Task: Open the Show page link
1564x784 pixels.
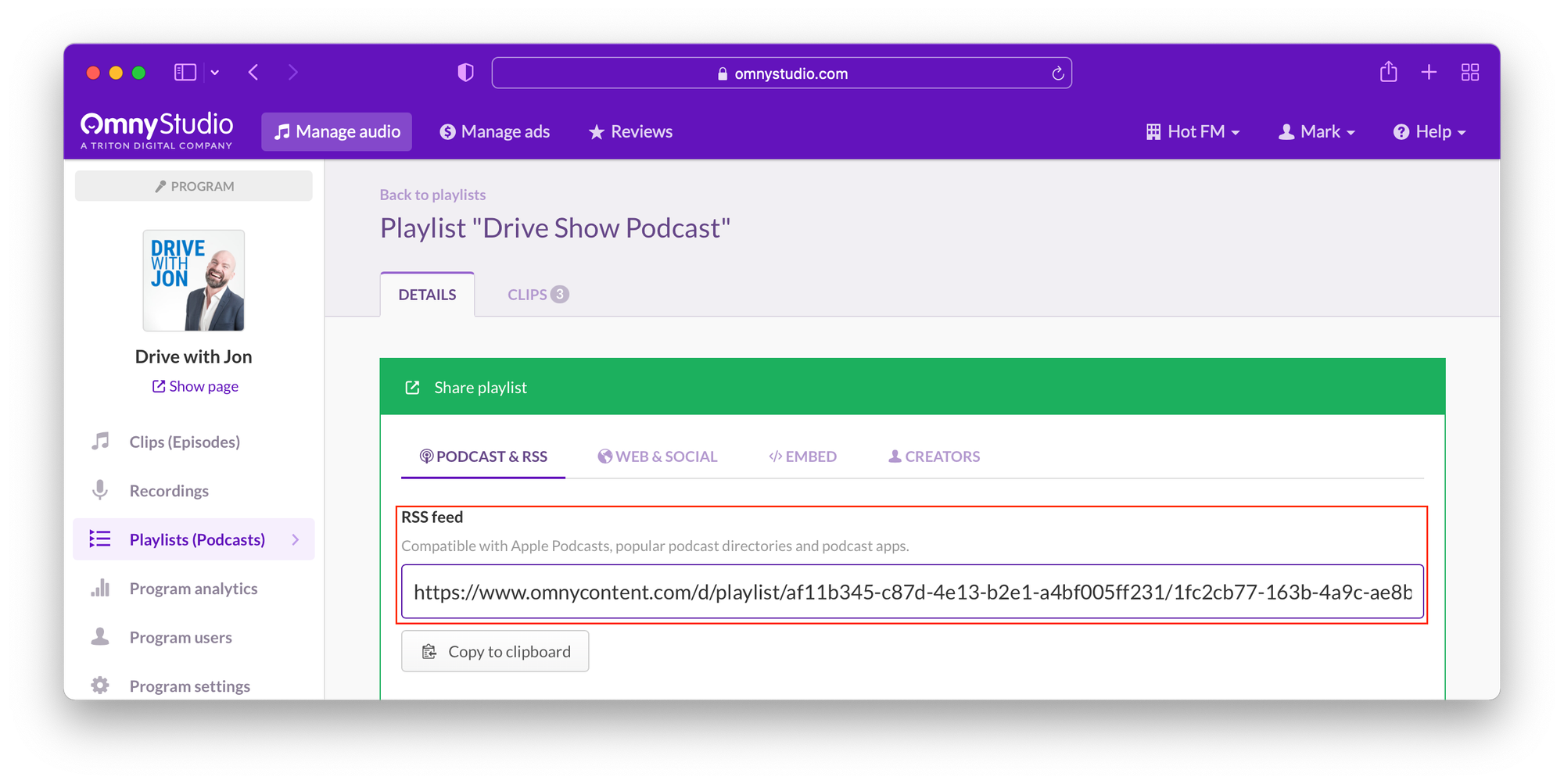Action: point(195,386)
